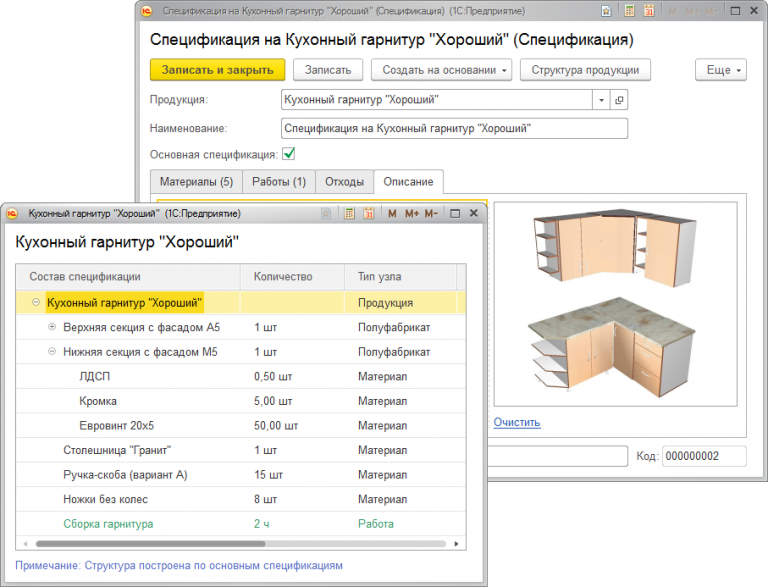Select Евровинт 20х5 row

pos(240,425)
